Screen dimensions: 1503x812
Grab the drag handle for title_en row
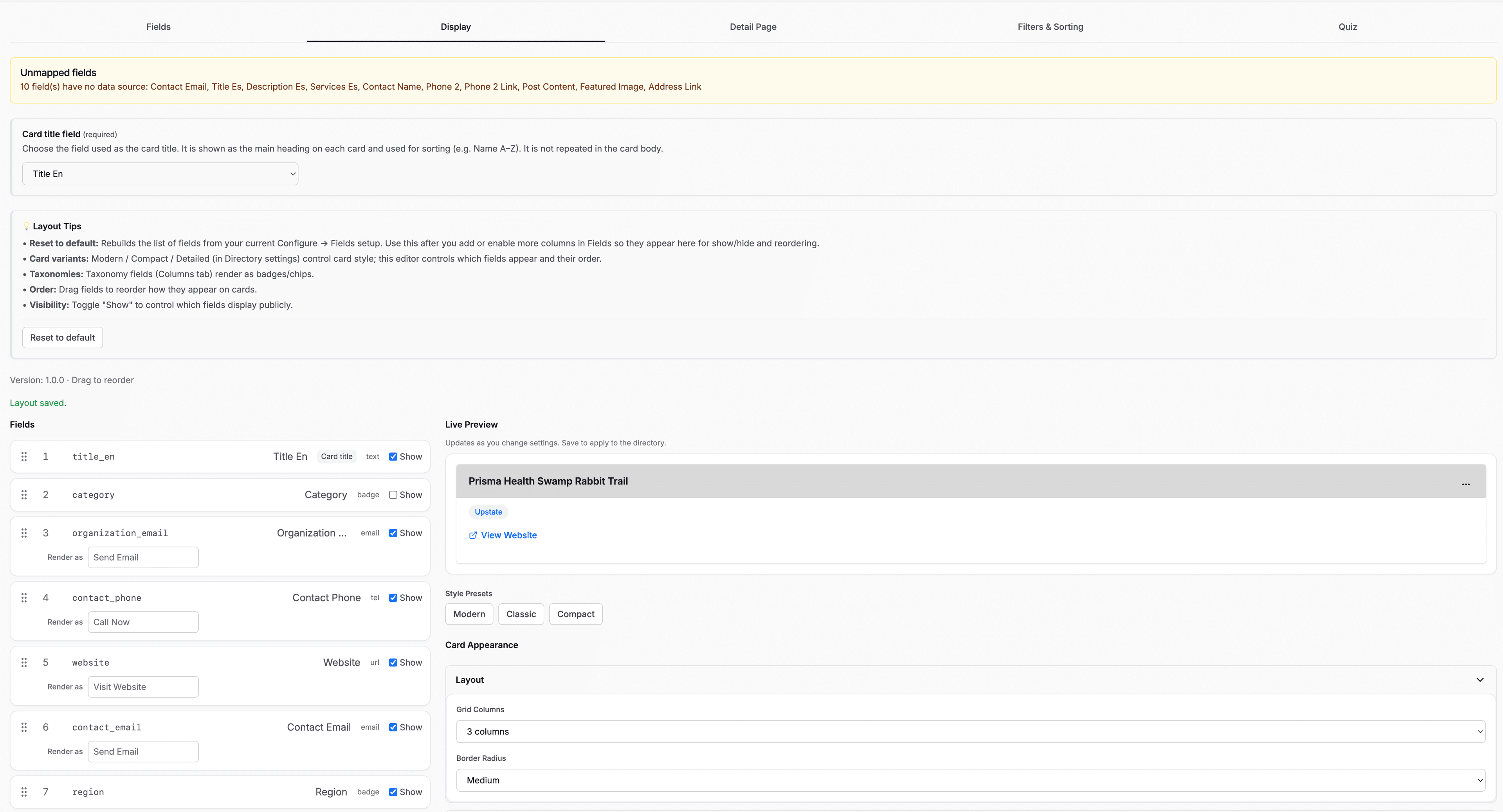click(x=24, y=457)
